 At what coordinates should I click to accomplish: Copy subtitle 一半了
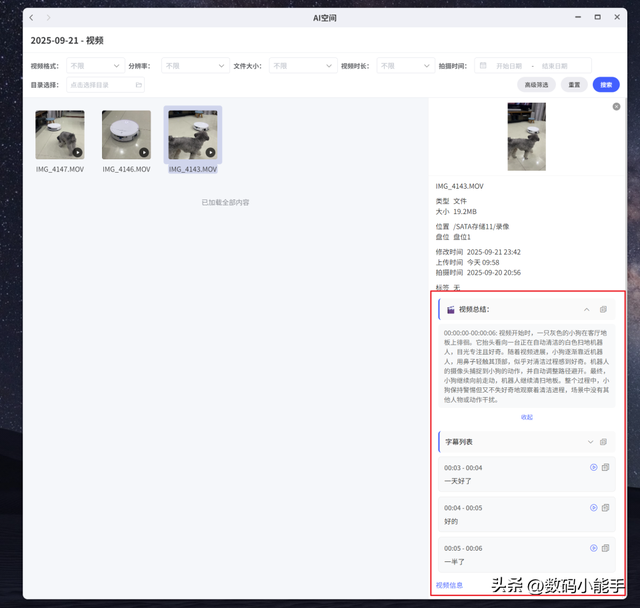[605, 548]
